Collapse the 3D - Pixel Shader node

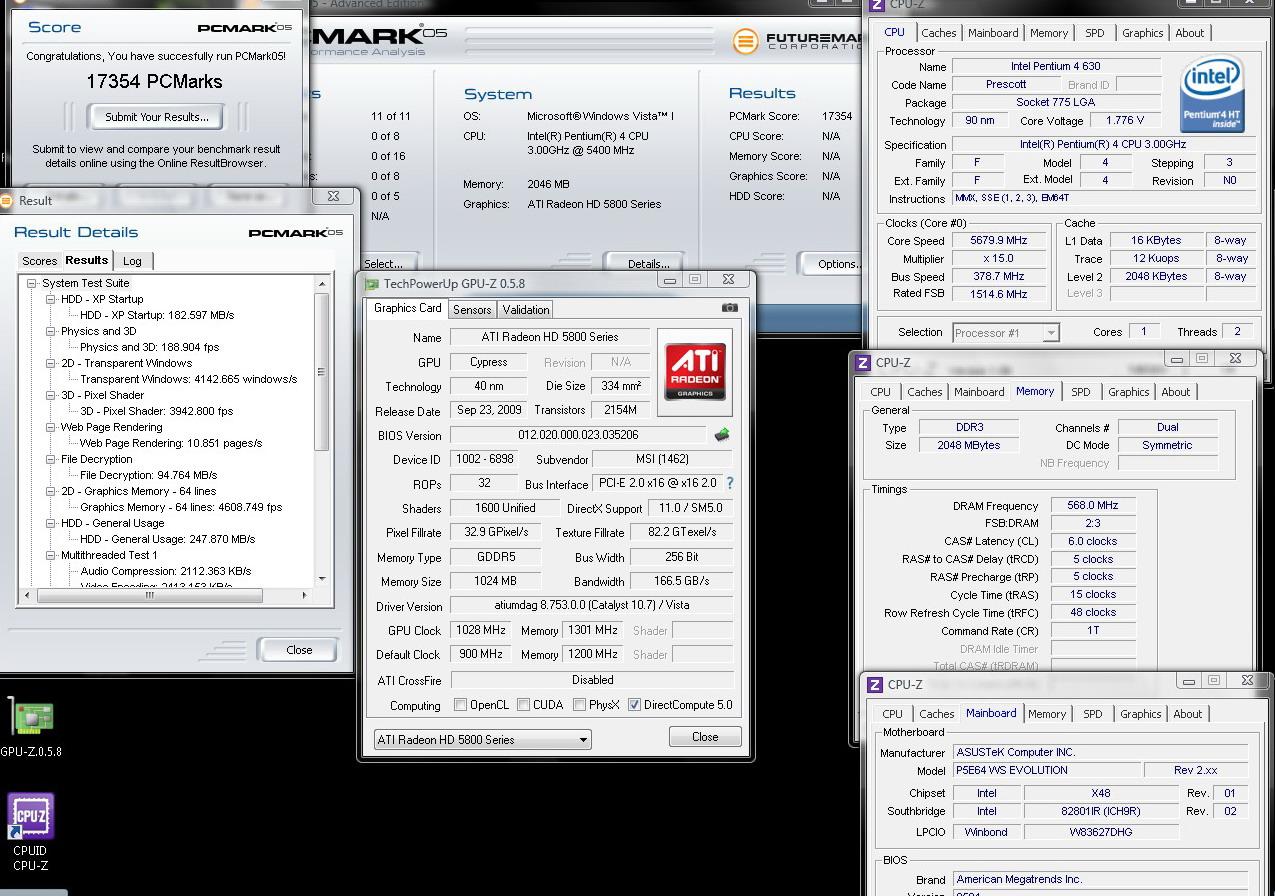tap(51, 396)
